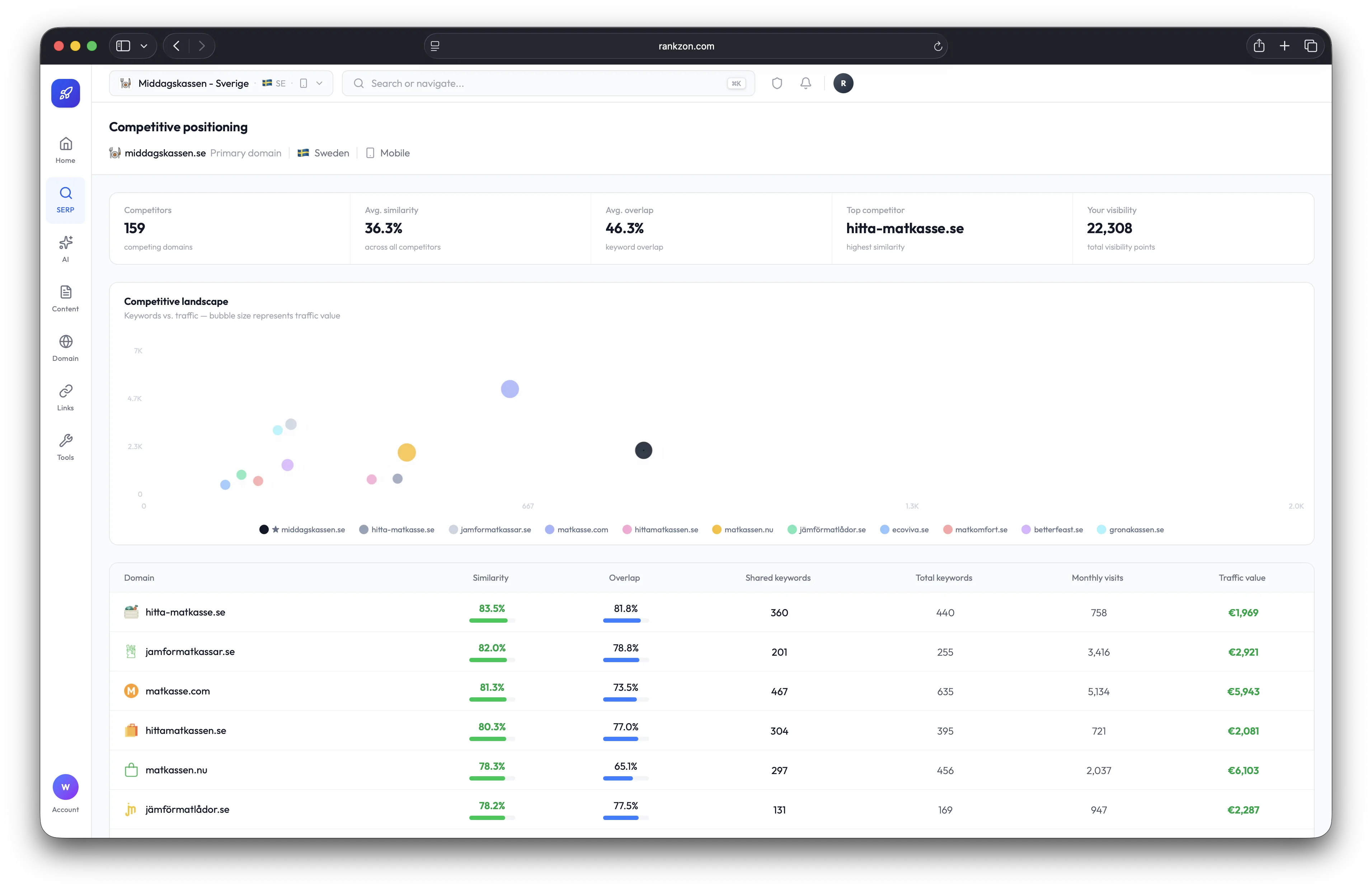Click the Search or navigate field
Image resolution: width=1372 pixels, height=891 pixels.
(548, 84)
